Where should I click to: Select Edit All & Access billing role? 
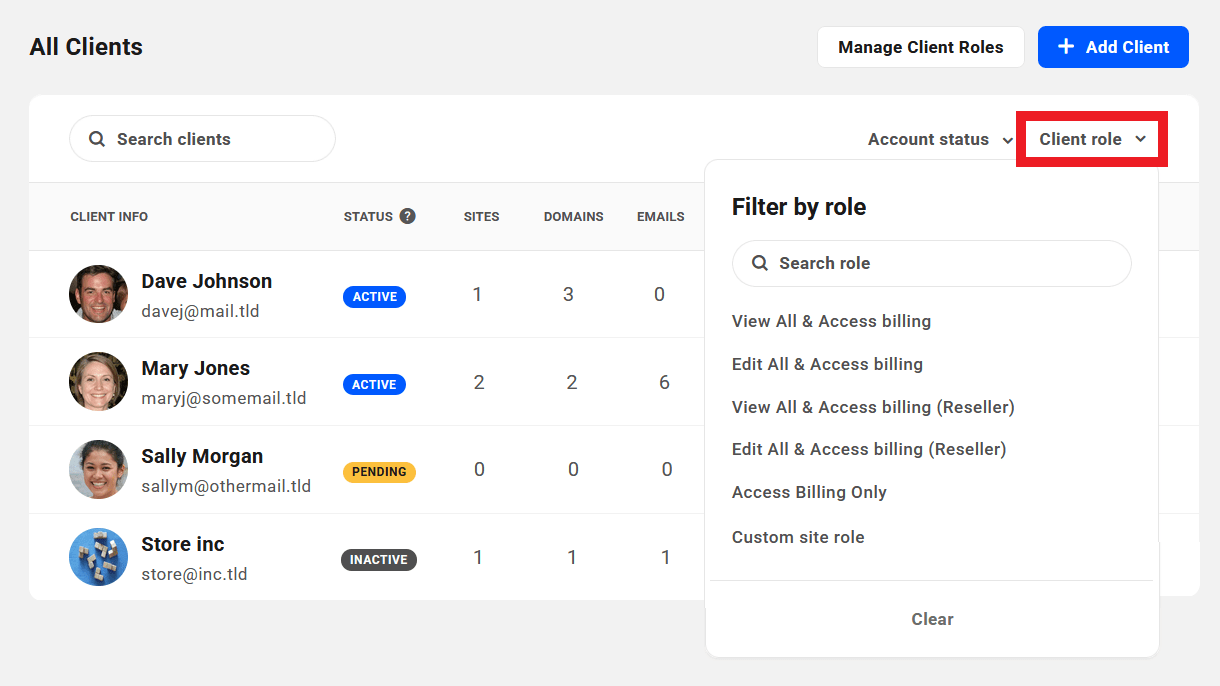(827, 364)
